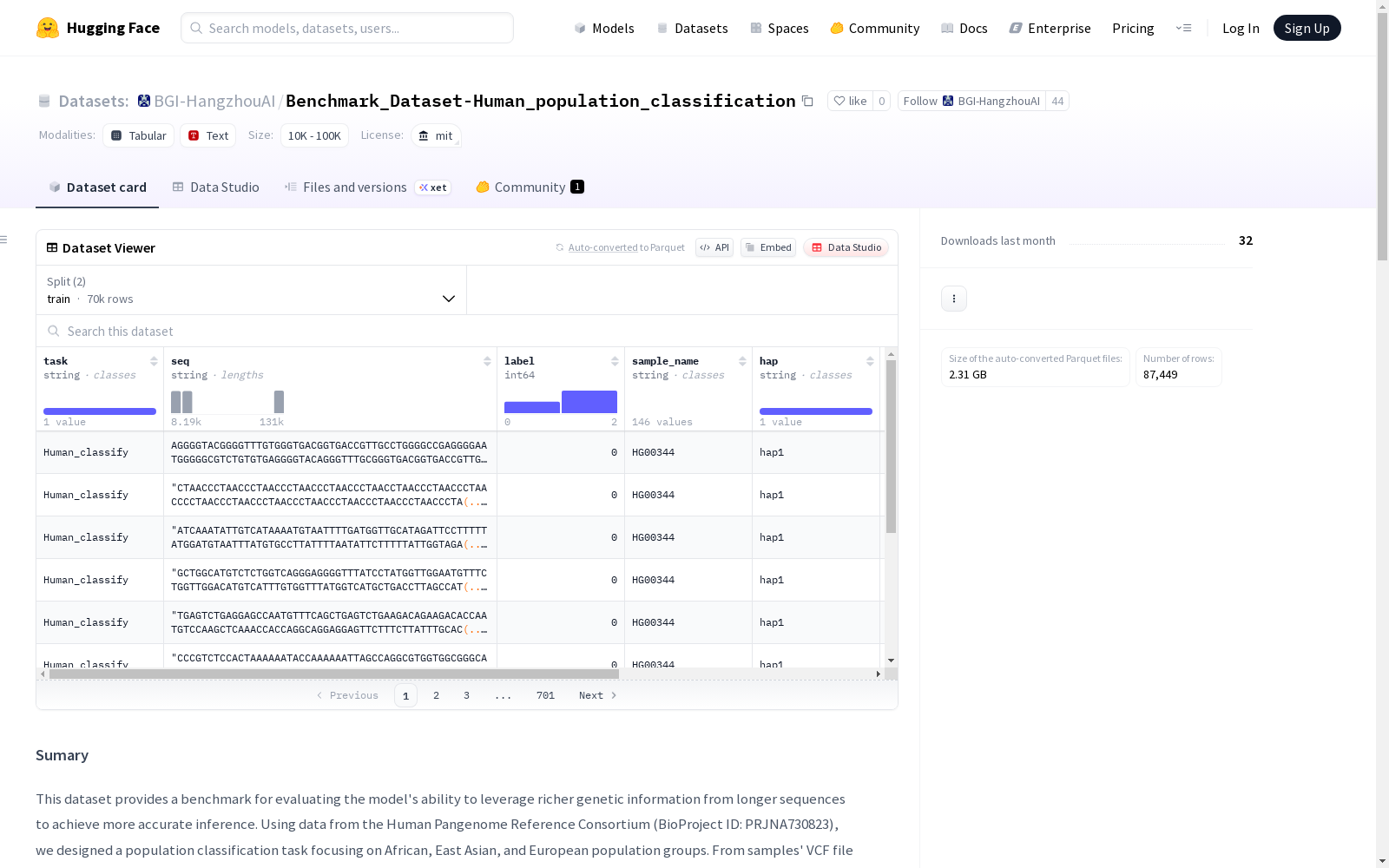This screenshot has height=868, width=1389.
Task: Click the follower count 44
Action: (x=1057, y=101)
